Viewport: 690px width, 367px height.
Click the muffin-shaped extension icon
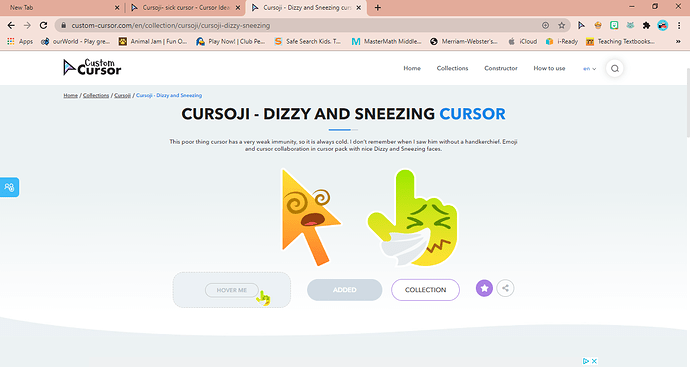[x=598, y=26]
